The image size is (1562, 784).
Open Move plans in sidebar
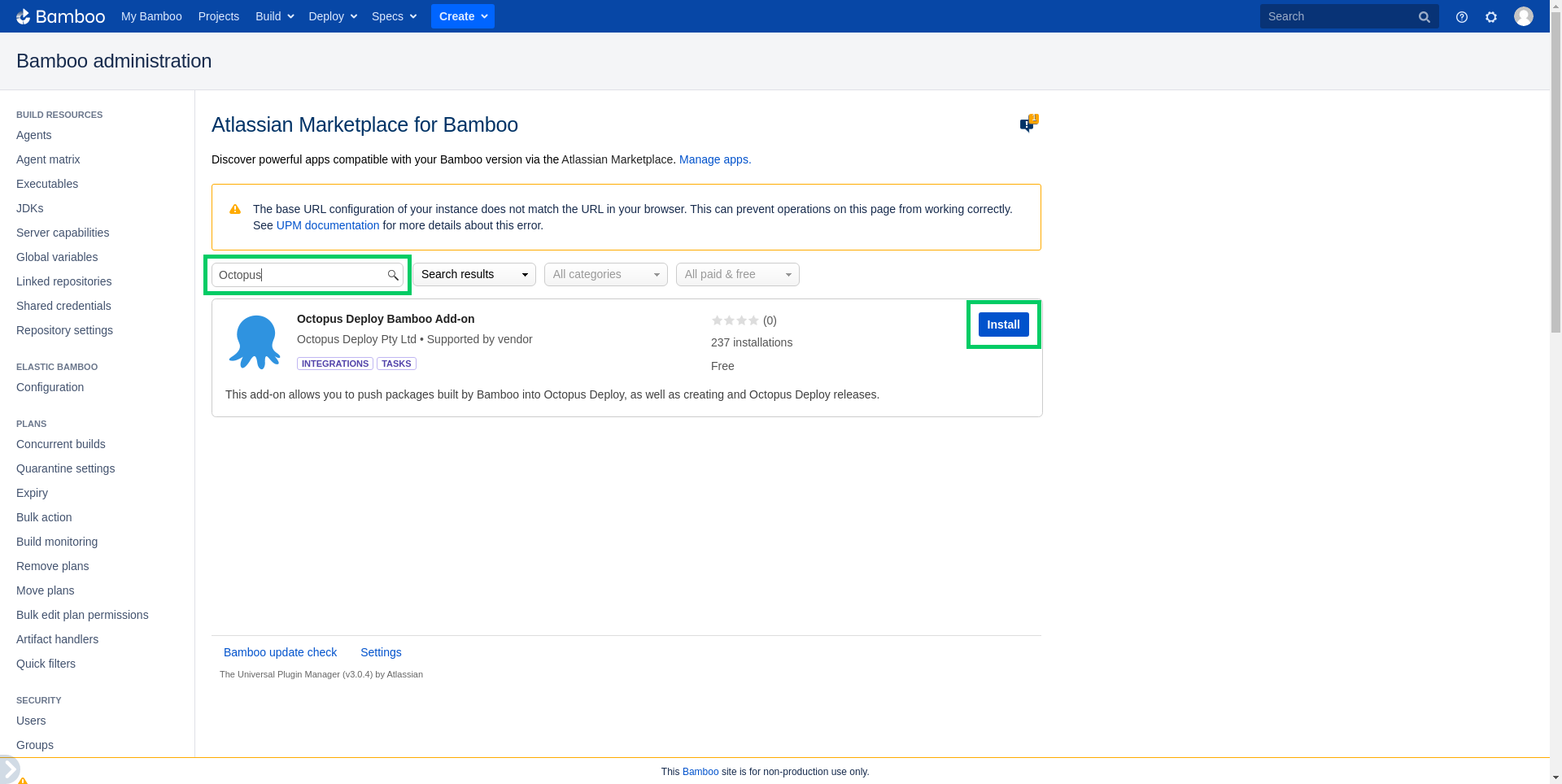pyautogui.click(x=46, y=590)
